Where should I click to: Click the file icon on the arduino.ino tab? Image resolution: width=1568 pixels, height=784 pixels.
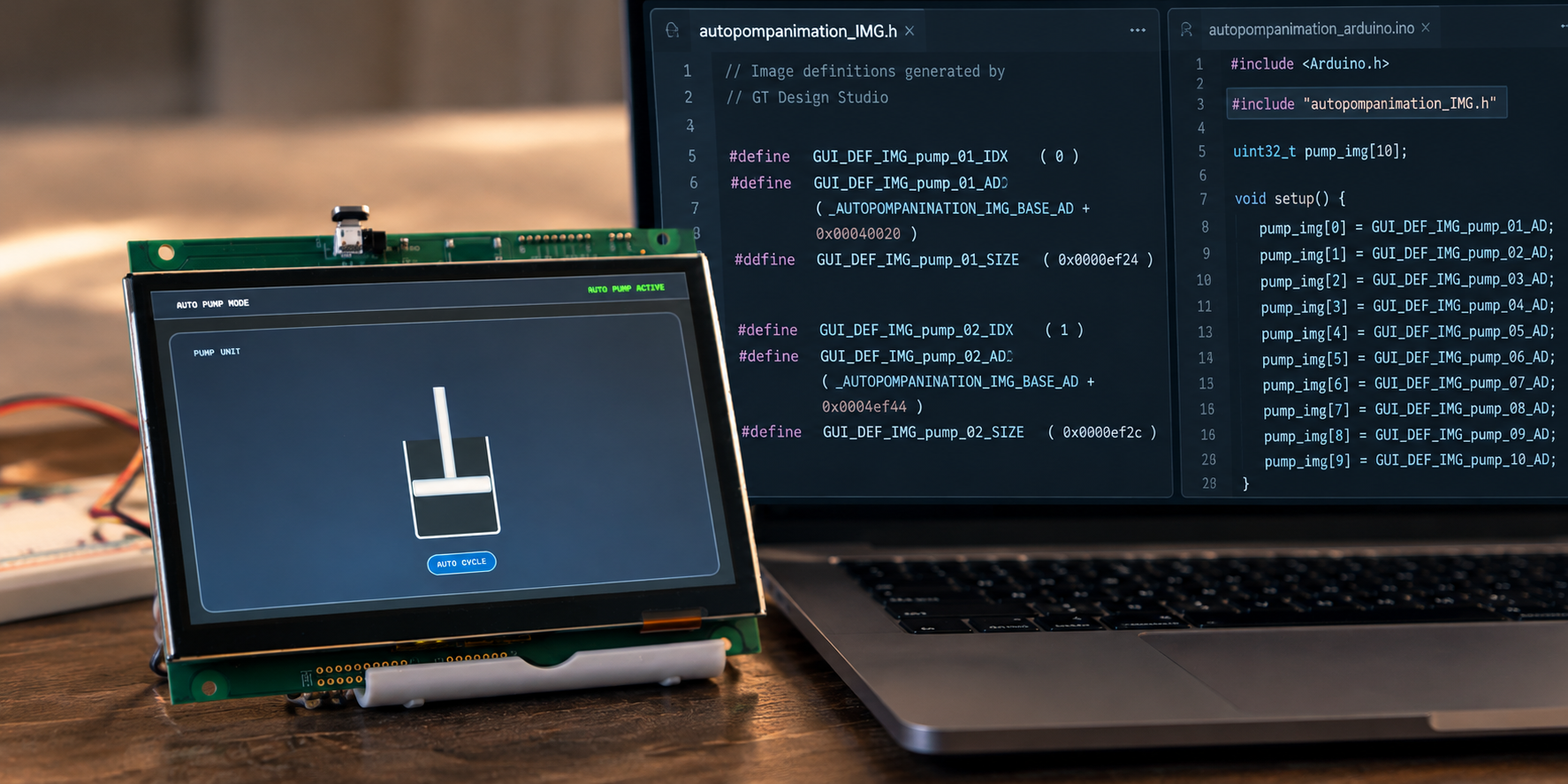pos(1186,29)
